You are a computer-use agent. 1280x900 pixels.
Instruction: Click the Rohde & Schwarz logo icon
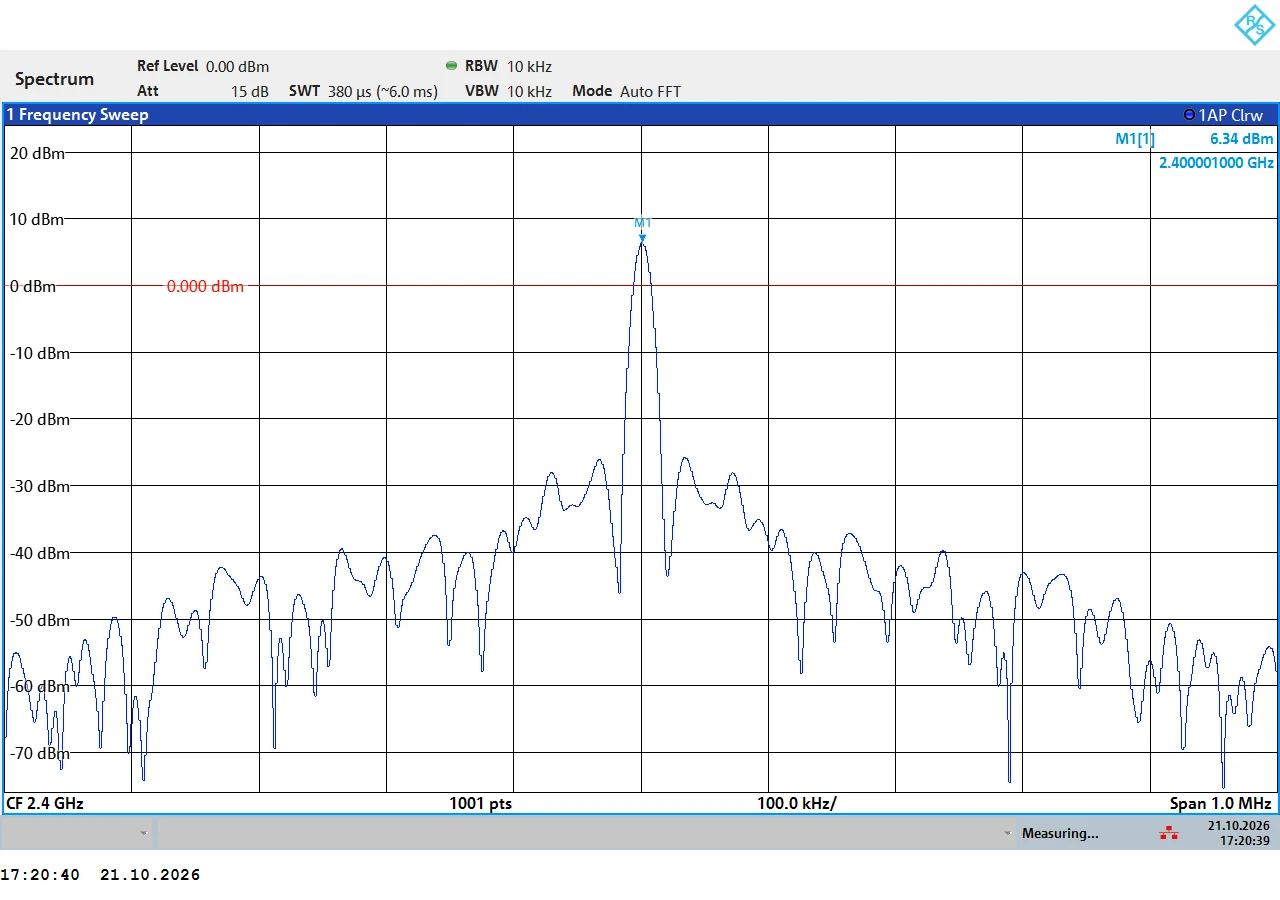tap(1254, 25)
